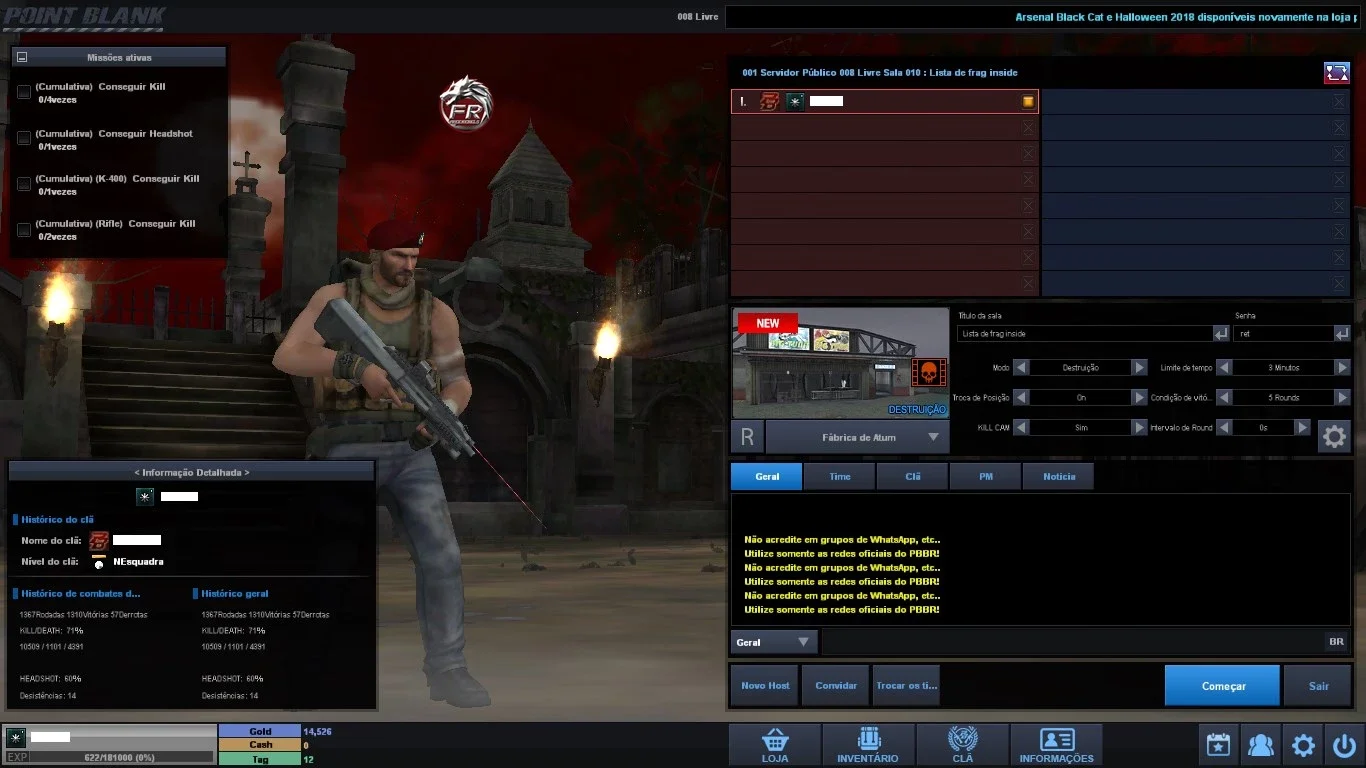1366x768 pixels.
Task: Click left arrow for Condição de vitória
Action: tap(1224, 397)
